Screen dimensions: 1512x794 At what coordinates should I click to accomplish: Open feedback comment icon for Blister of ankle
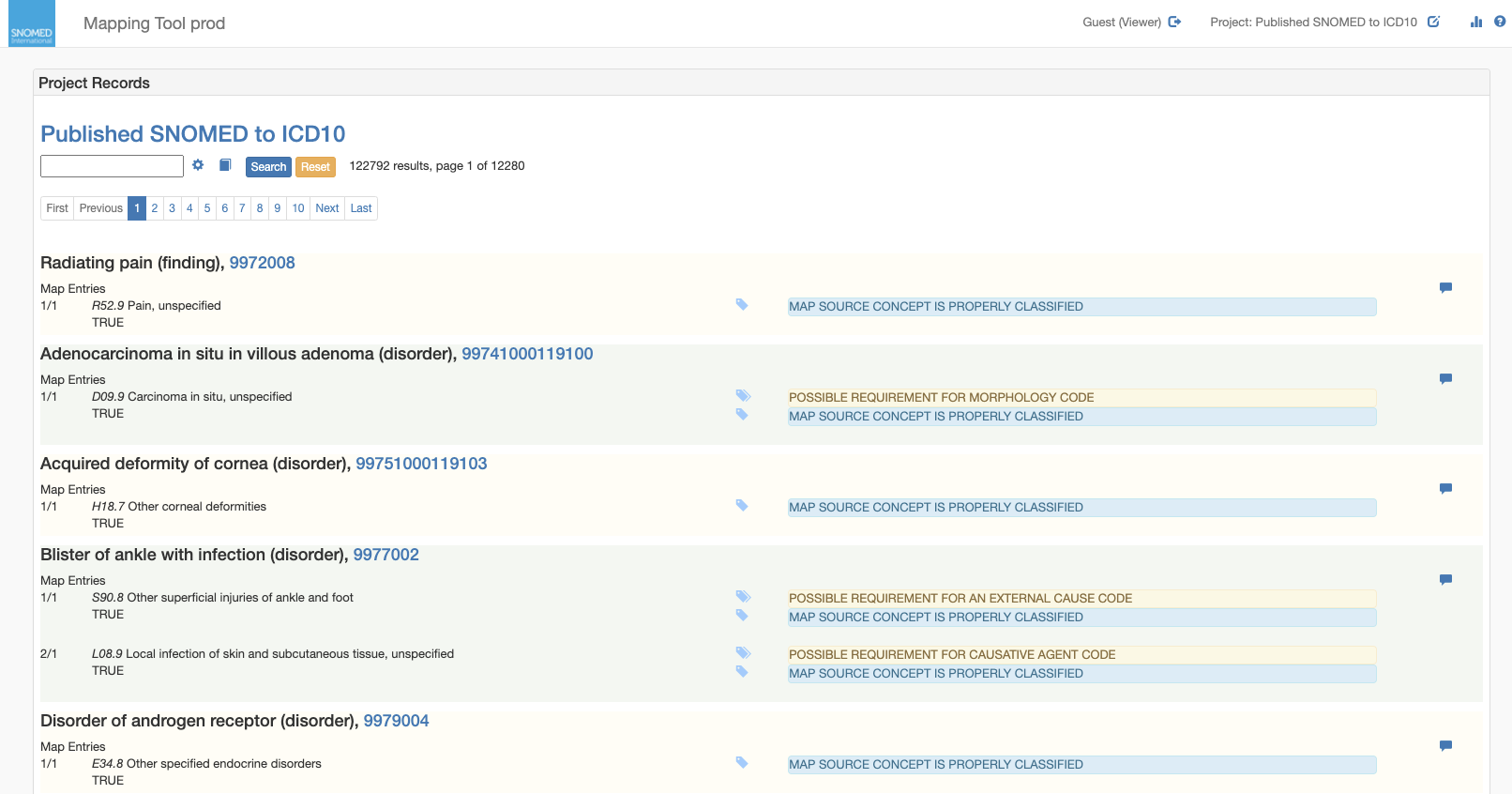click(1445, 580)
